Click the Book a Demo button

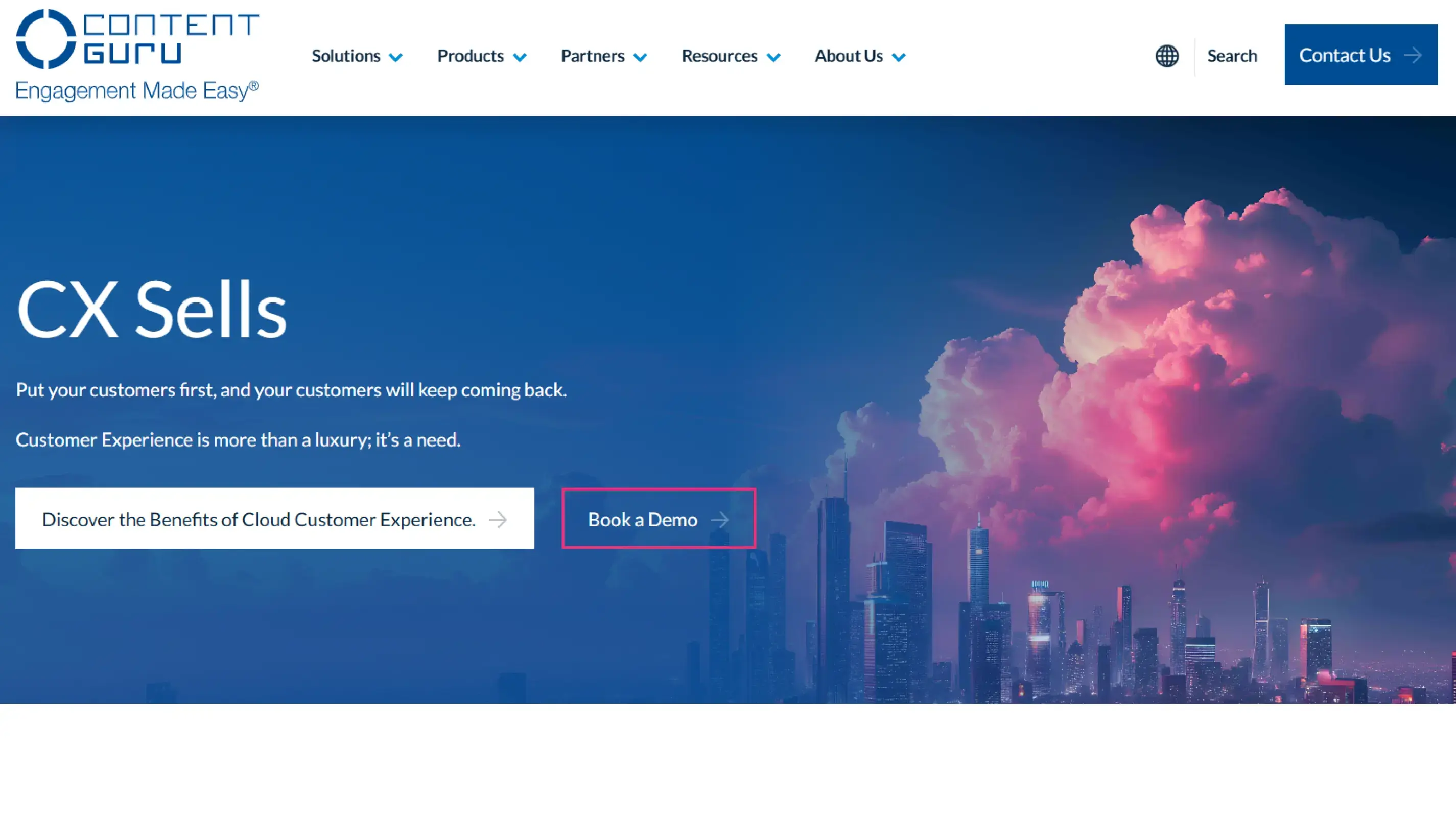(659, 519)
